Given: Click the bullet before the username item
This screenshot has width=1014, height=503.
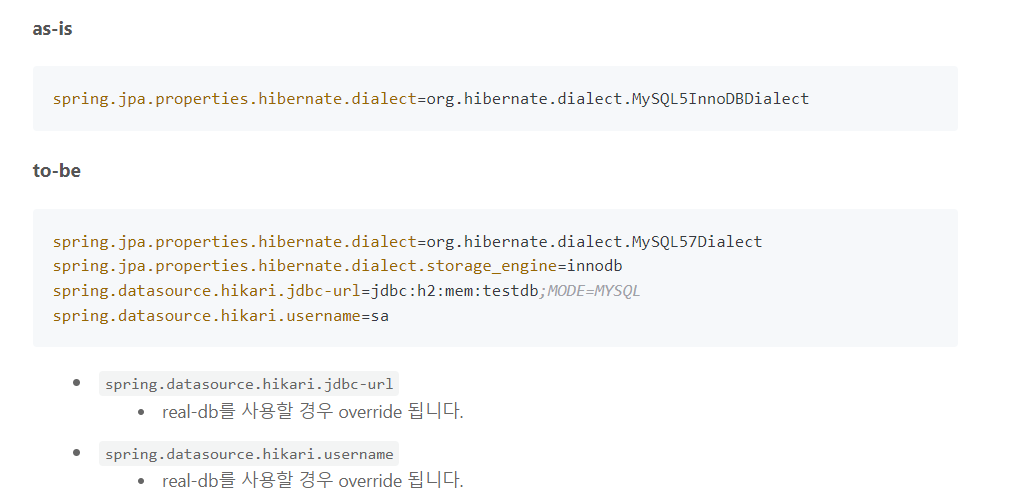Looking at the screenshot, I should (x=77, y=453).
